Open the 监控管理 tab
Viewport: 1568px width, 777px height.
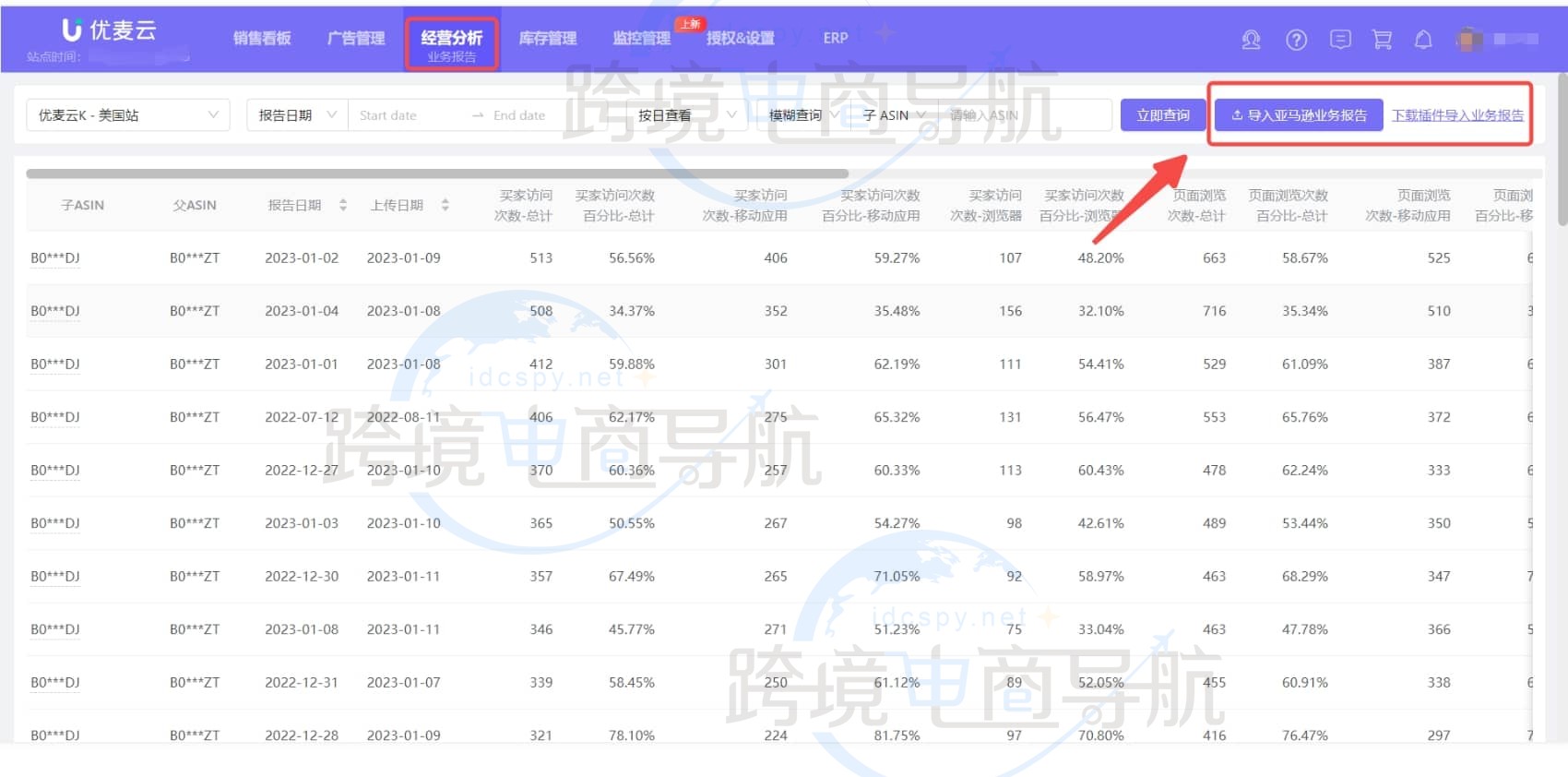[642, 38]
